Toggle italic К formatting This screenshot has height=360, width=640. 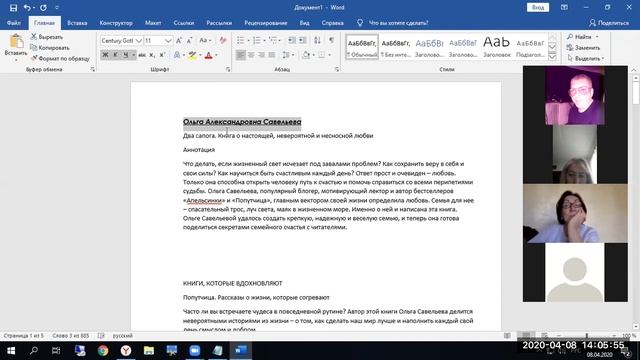pos(116,55)
